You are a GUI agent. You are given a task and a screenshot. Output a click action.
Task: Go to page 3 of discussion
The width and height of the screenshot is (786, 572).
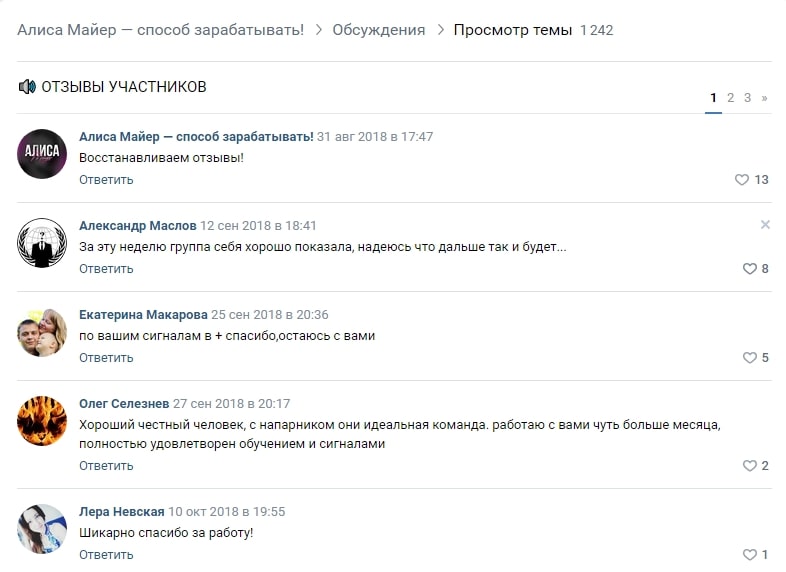pyautogui.click(x=747, y=98)
